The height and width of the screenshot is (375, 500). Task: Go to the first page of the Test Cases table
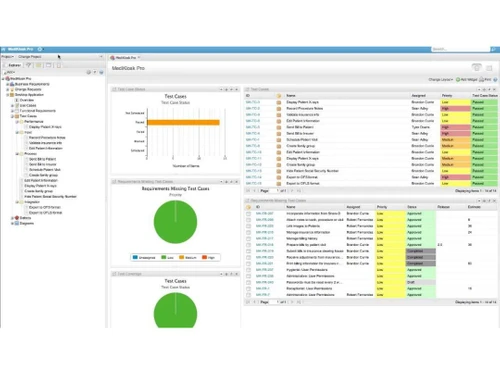[248, 191]
